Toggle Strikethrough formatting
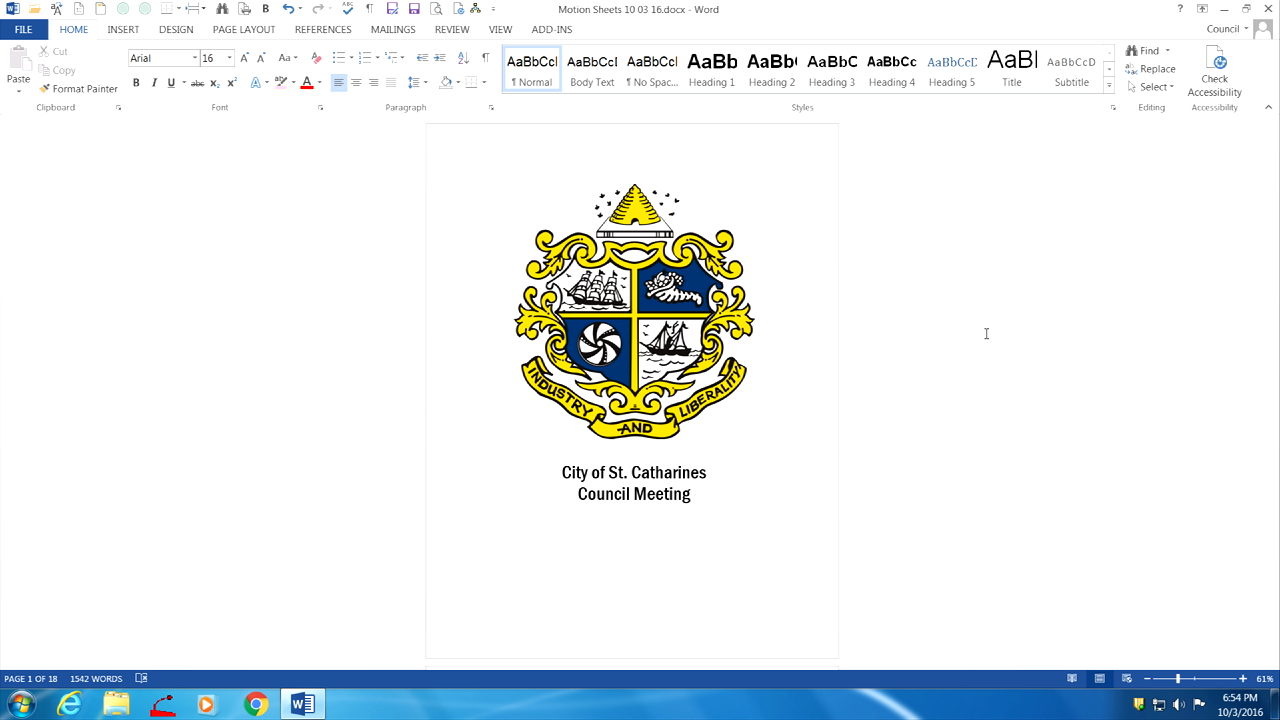The height and width of the screenshot is (720, 1280). (x=197, y=83)
